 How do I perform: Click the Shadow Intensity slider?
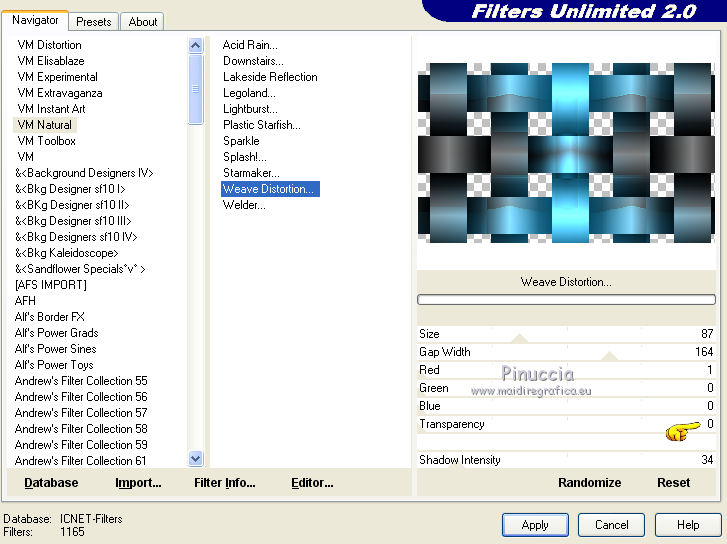pos(566,460)
